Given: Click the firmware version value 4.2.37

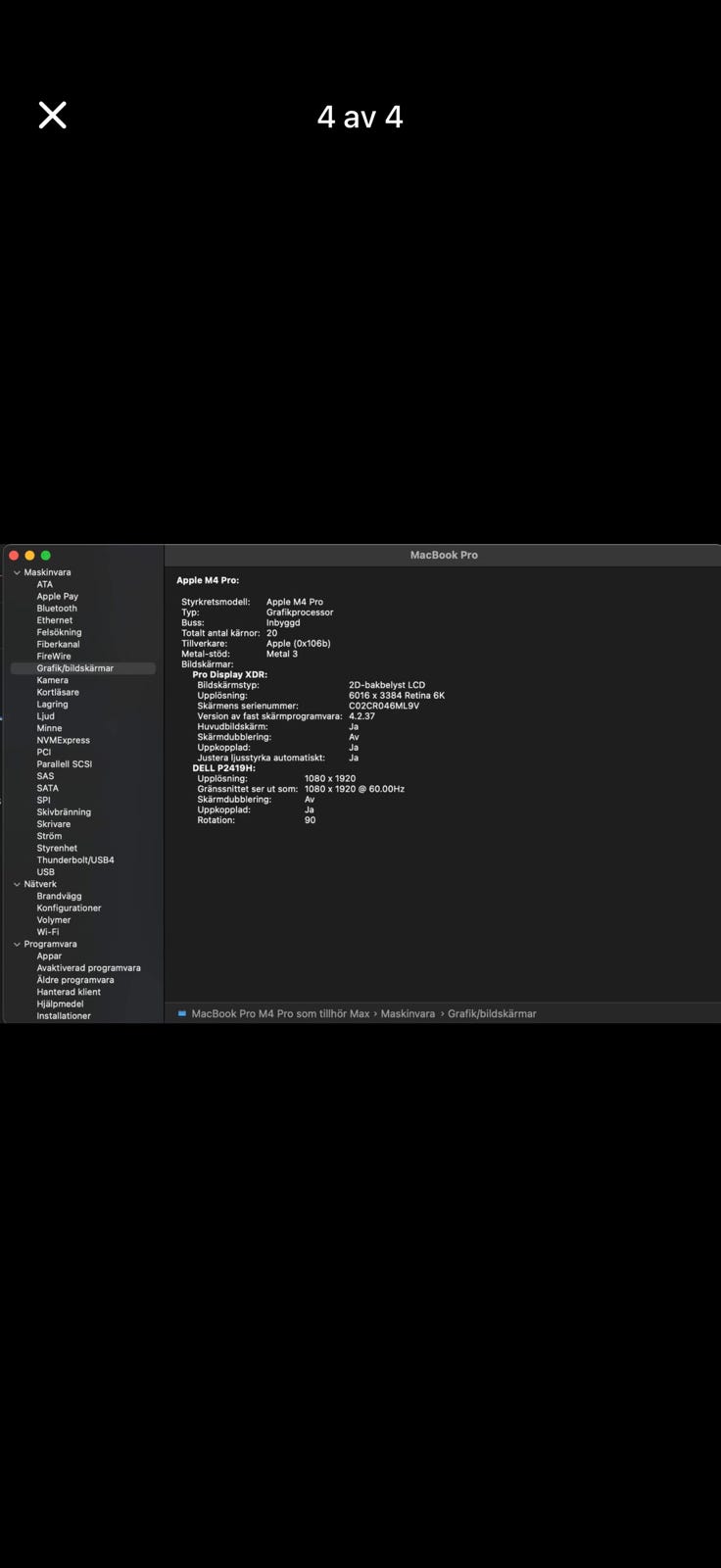Looking at the screenshot, I should pyautogui.click(x=361, y=716).
